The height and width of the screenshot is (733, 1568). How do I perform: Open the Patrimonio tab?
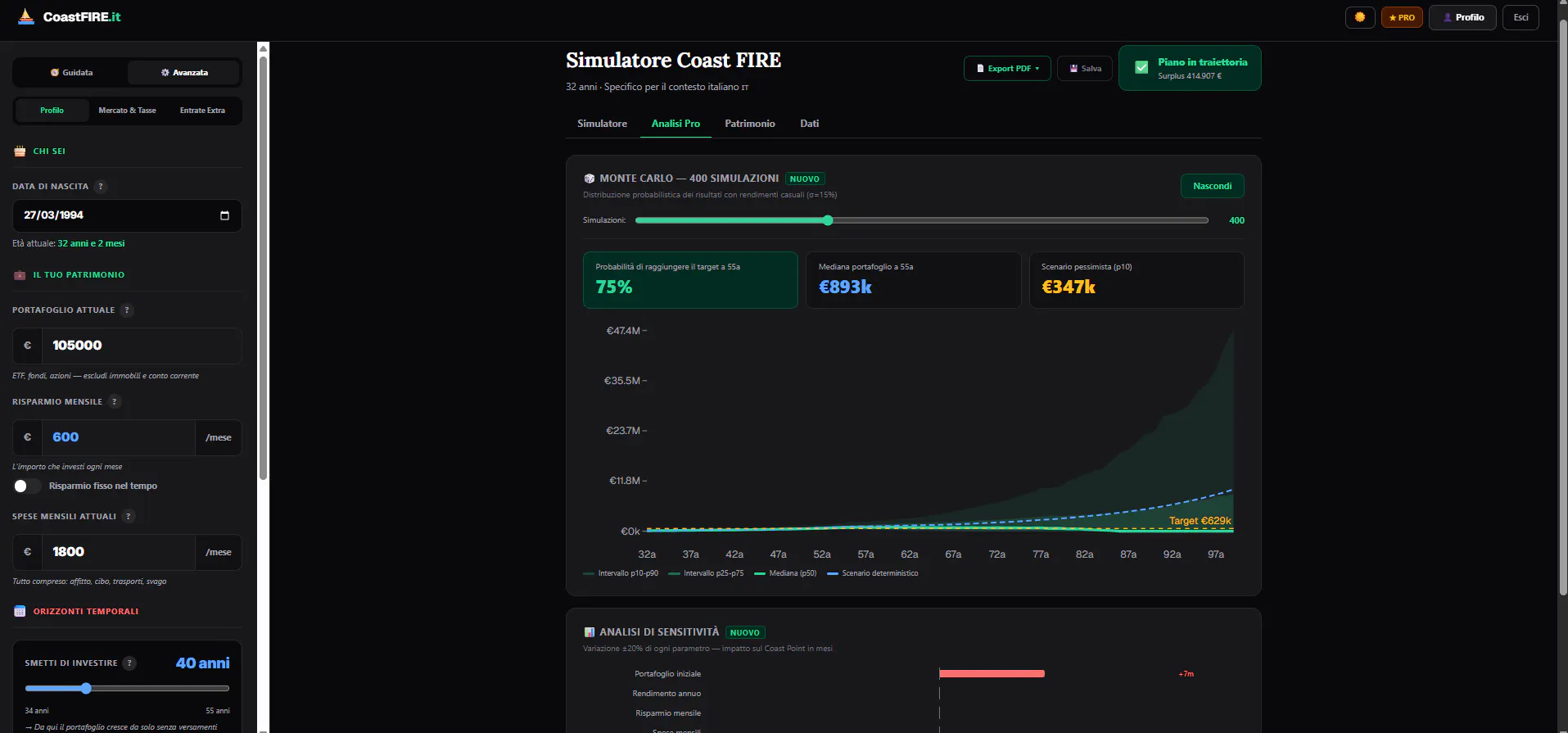tap(749, 124)
